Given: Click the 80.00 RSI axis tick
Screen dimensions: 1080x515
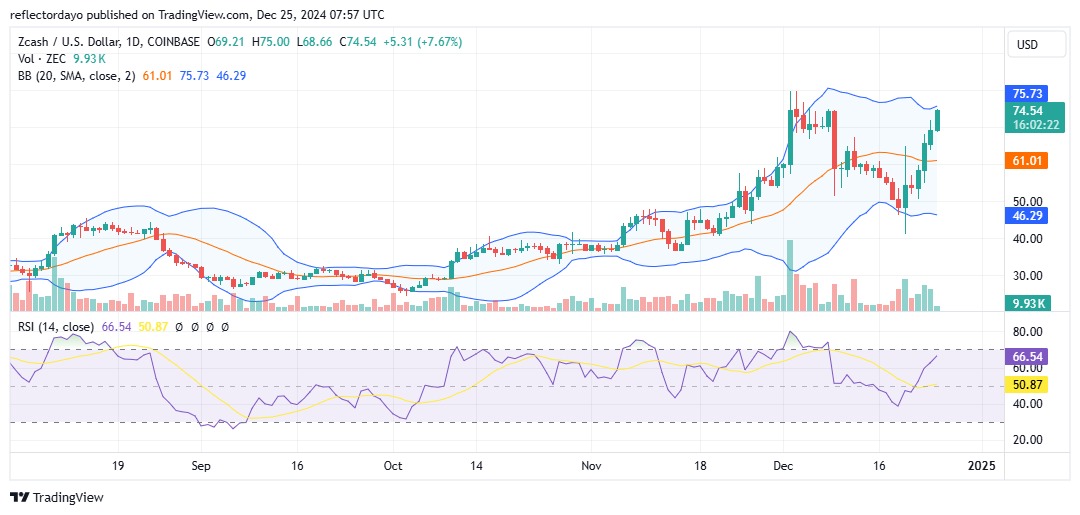Looking at the screenshot, I should 1027,332.
